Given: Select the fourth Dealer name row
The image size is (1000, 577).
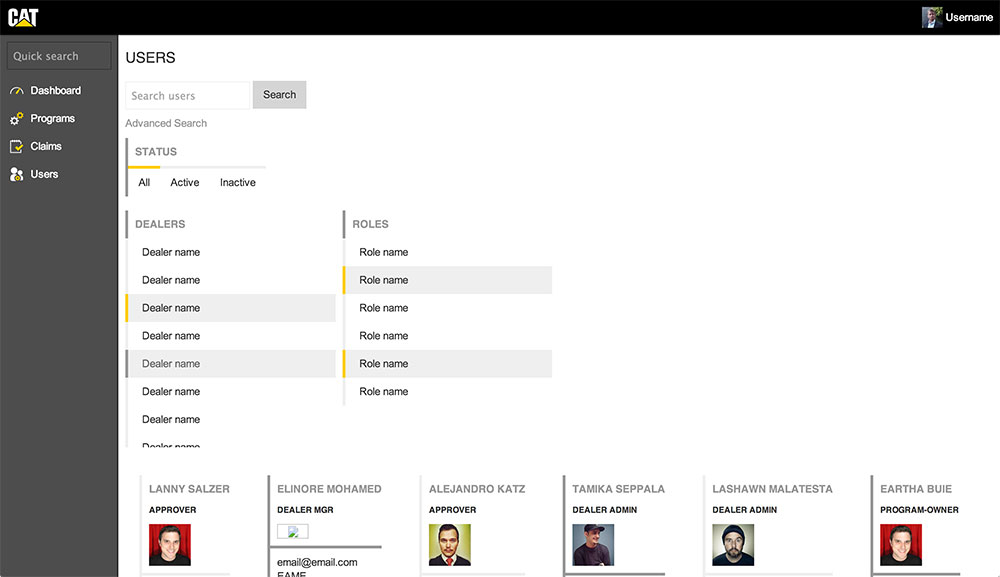Looking at the screenshot, I should 231,336.
